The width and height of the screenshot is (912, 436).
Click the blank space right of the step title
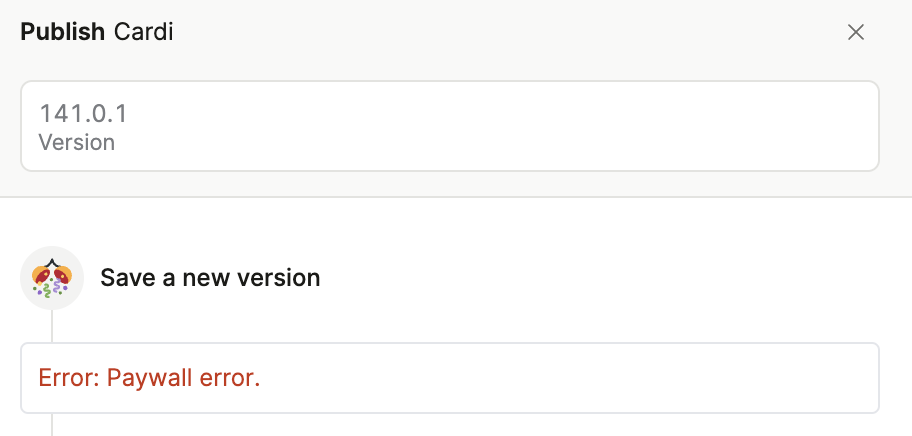coord(600,277)
